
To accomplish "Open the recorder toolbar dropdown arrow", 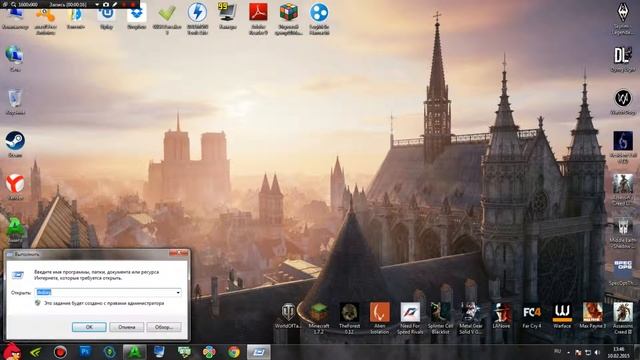I will (97, 4).
